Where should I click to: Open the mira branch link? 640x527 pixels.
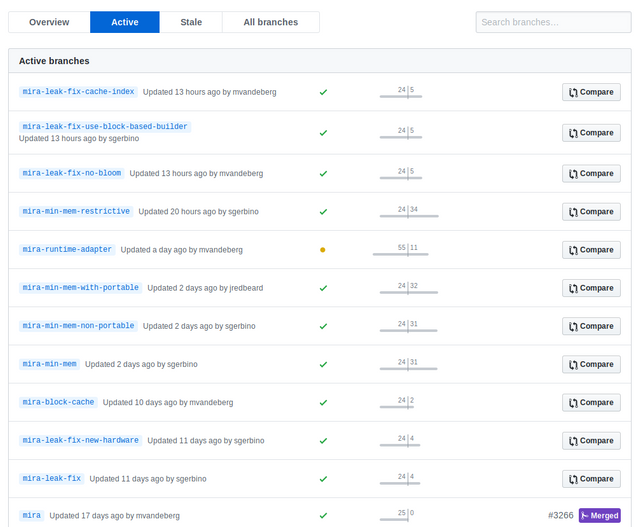tap(31, 515)
